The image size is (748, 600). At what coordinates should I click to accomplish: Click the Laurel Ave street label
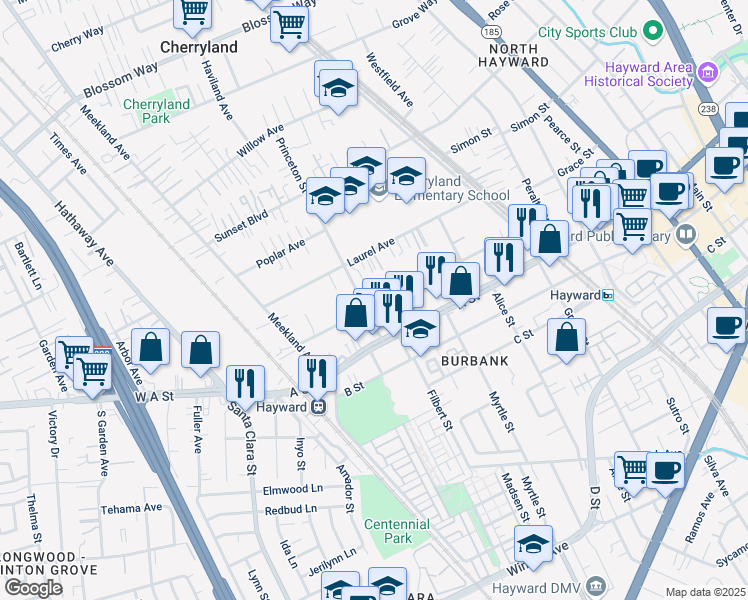tap(371, 252)
